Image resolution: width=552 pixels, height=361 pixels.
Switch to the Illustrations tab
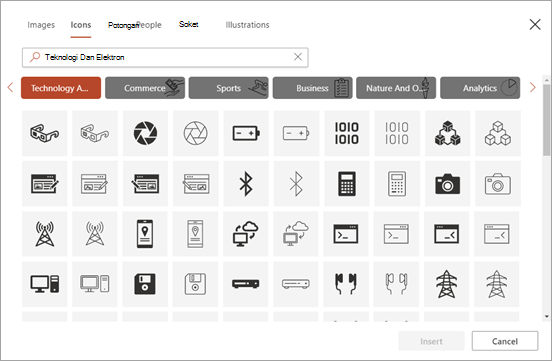pos(247,25)
